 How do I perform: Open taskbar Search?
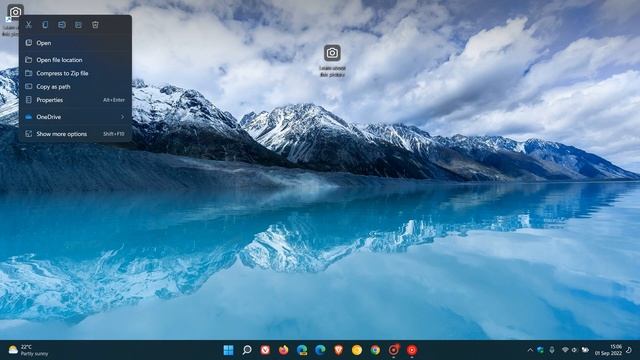tap(247, 350)
